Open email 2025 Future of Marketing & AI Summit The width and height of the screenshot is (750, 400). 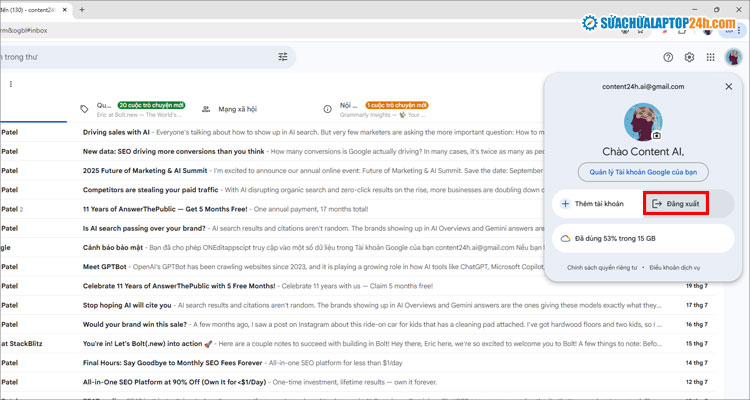click(313, 170)
